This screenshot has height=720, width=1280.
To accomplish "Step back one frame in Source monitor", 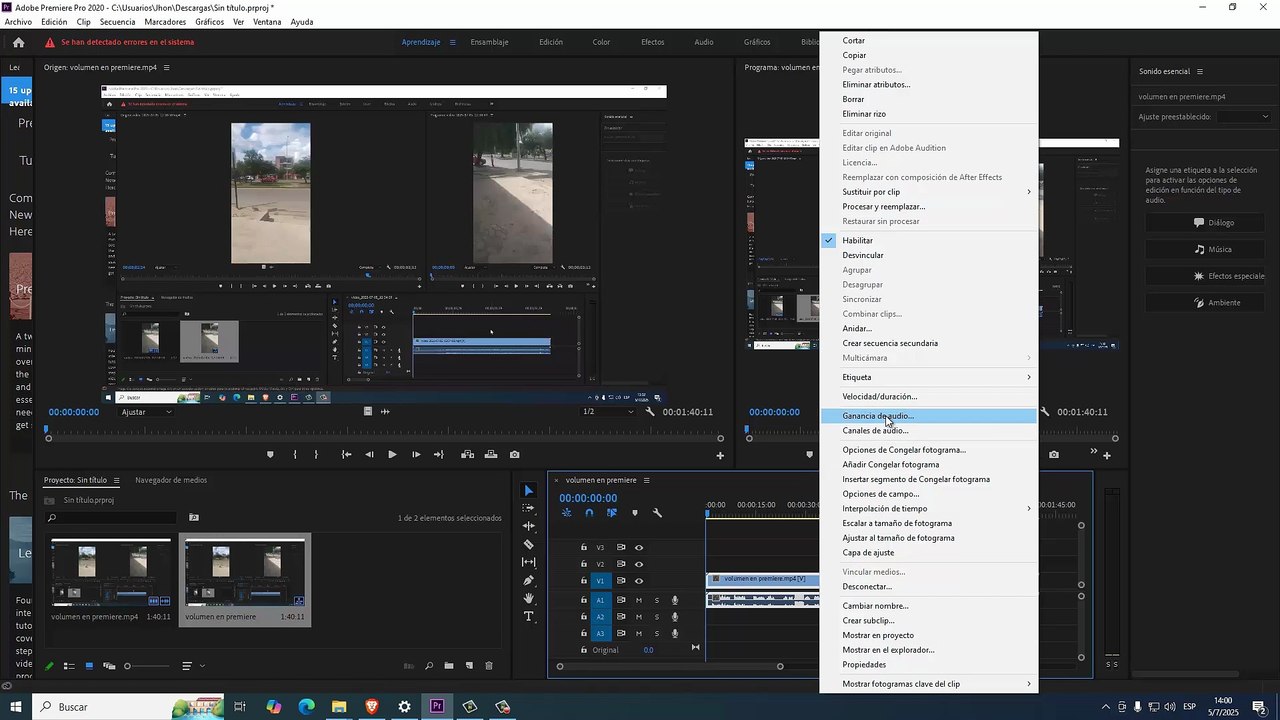I will (x=369, y=455).
